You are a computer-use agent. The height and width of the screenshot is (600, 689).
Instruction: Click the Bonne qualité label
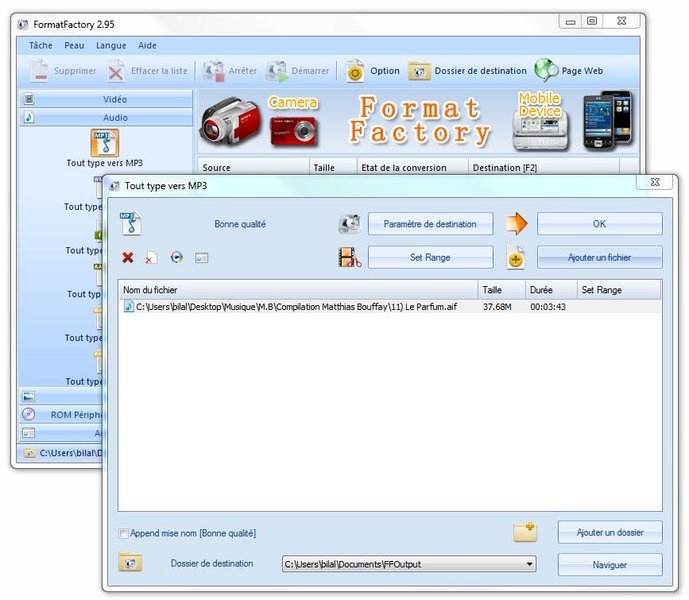coord(240,224)
